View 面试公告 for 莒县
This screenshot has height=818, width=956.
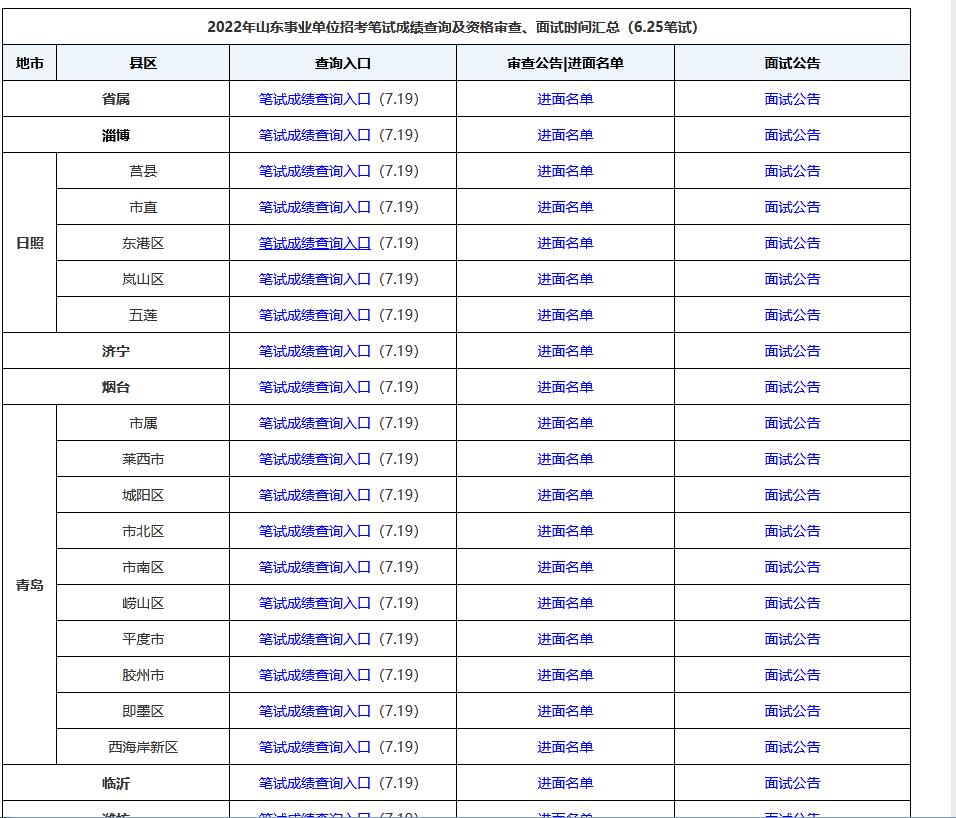pos(793,171)
